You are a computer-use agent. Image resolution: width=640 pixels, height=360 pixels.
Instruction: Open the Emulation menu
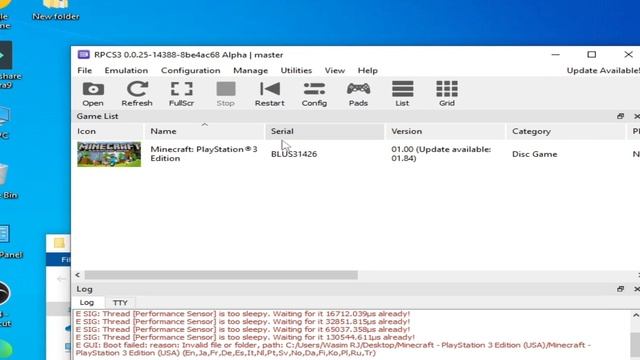(126, 71)
